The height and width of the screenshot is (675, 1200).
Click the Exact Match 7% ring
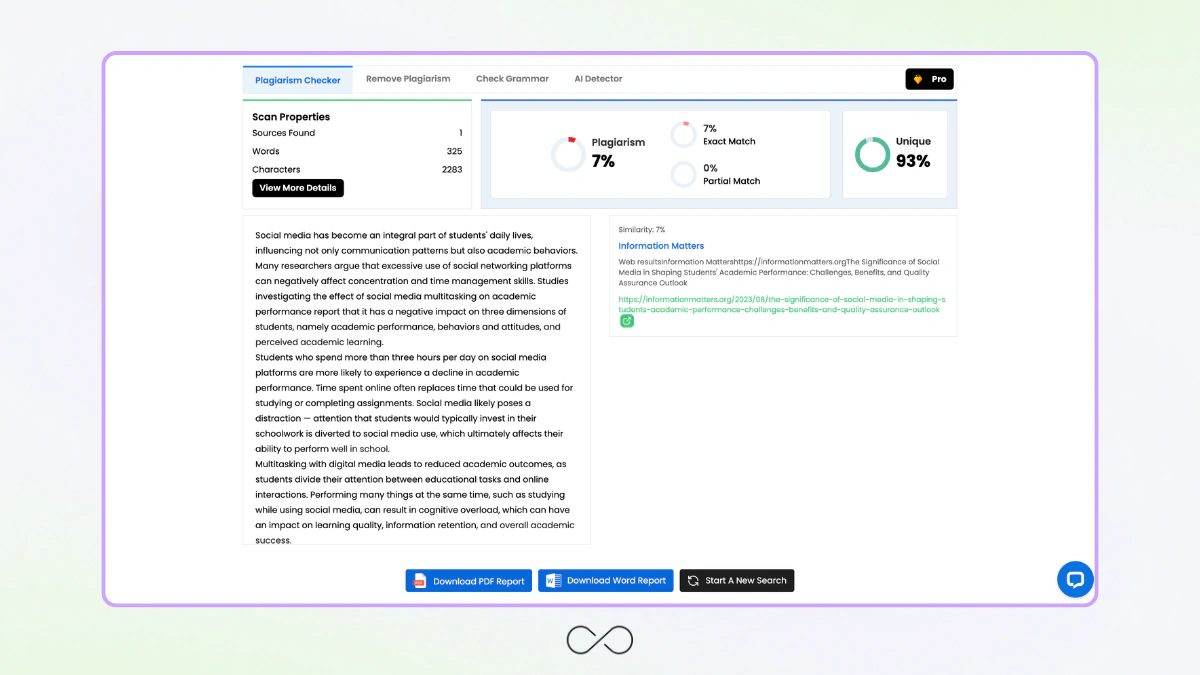pyautogui.click(x=683, y=135)
